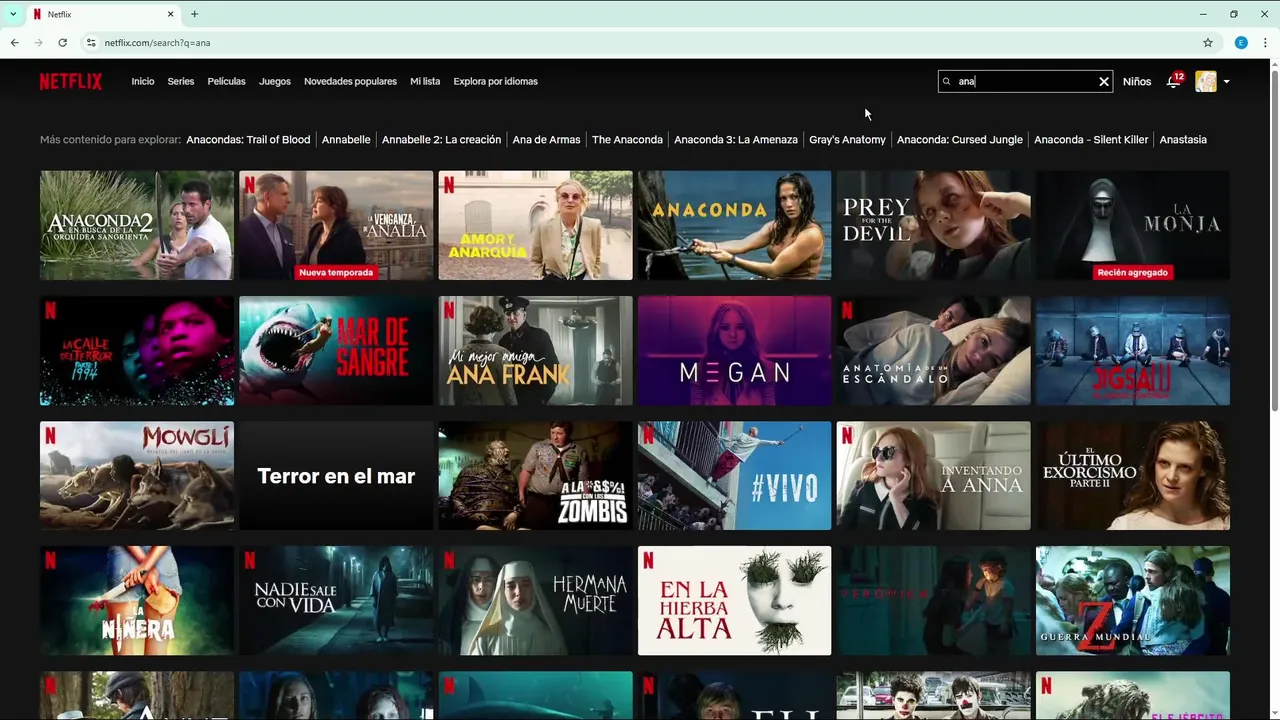The height and width of the screenshot is (720, 1280).
Task: Click the address bar URL
Action: click(x=157, y=43)
